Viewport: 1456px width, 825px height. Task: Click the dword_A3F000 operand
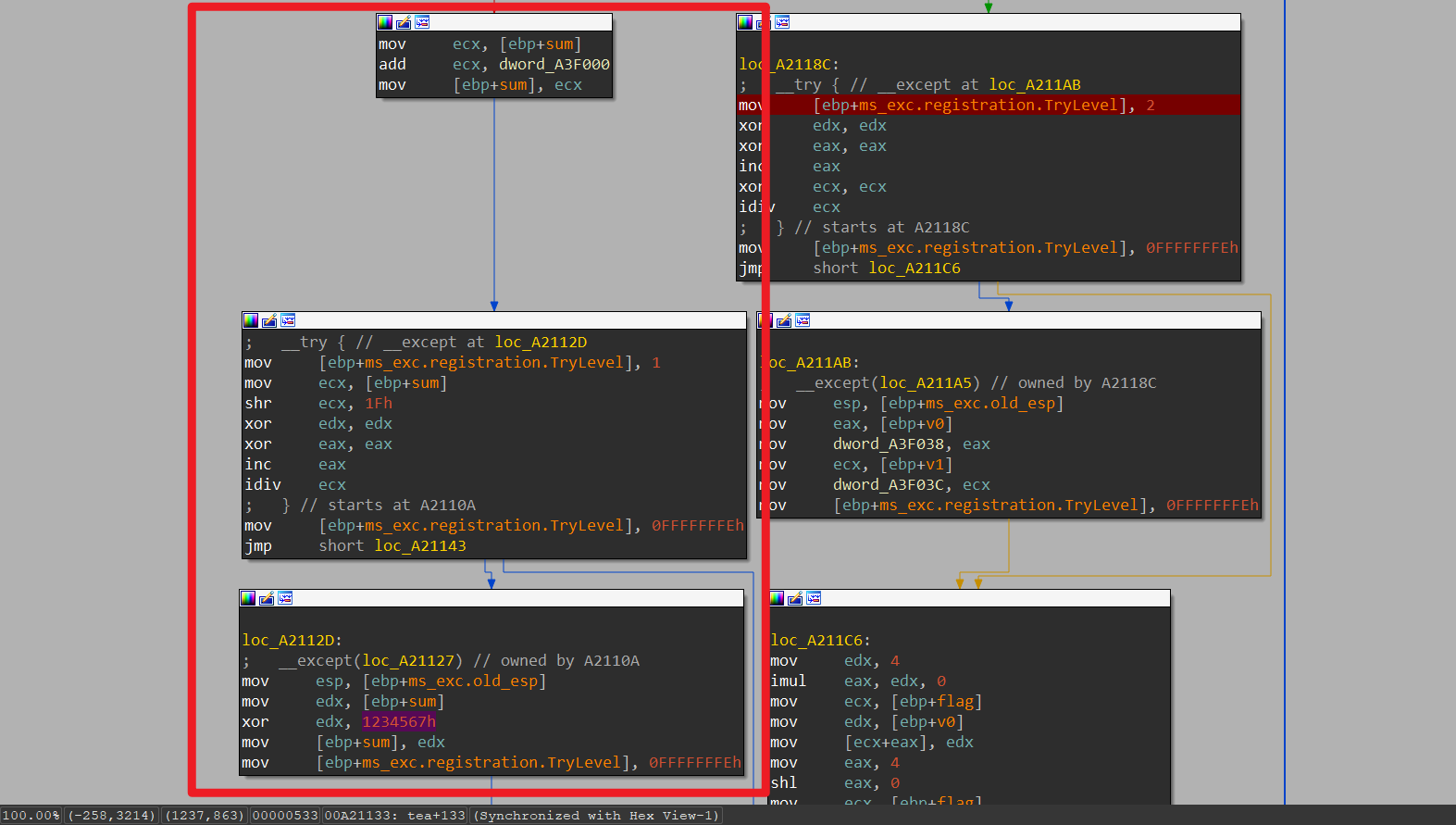[554, 65]
